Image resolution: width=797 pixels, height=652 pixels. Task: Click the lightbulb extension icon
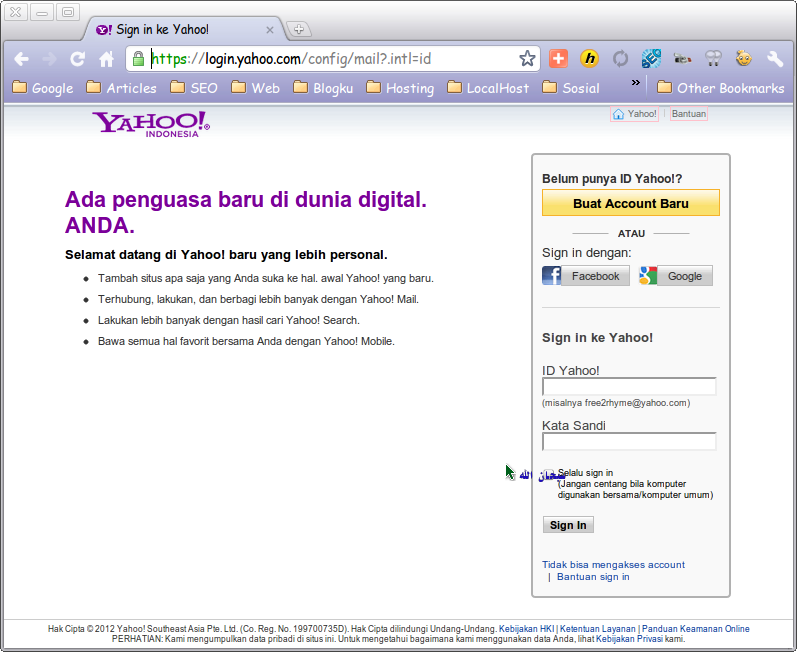[x=713, y=59]
